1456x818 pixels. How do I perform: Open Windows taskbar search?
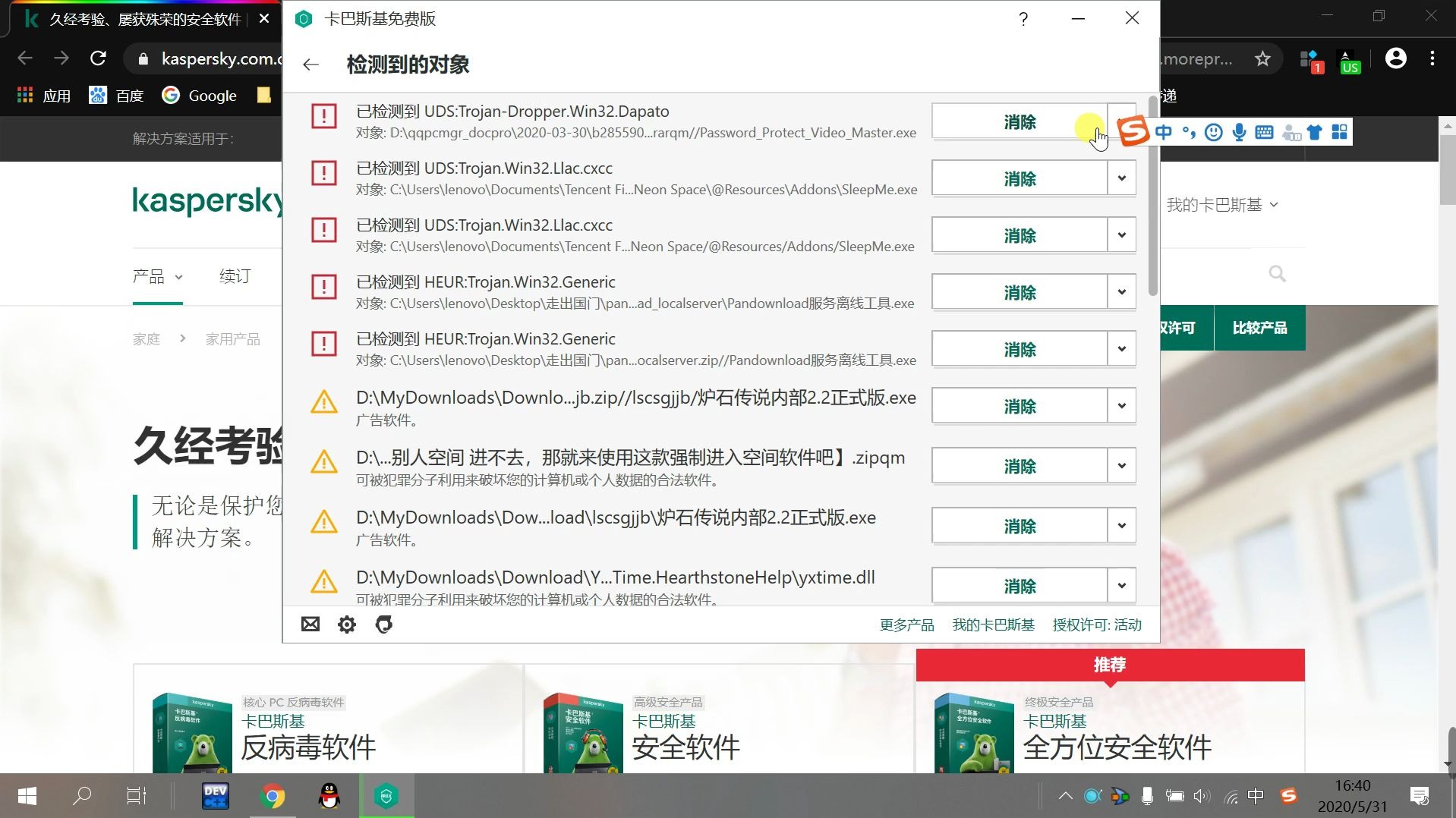81,796
